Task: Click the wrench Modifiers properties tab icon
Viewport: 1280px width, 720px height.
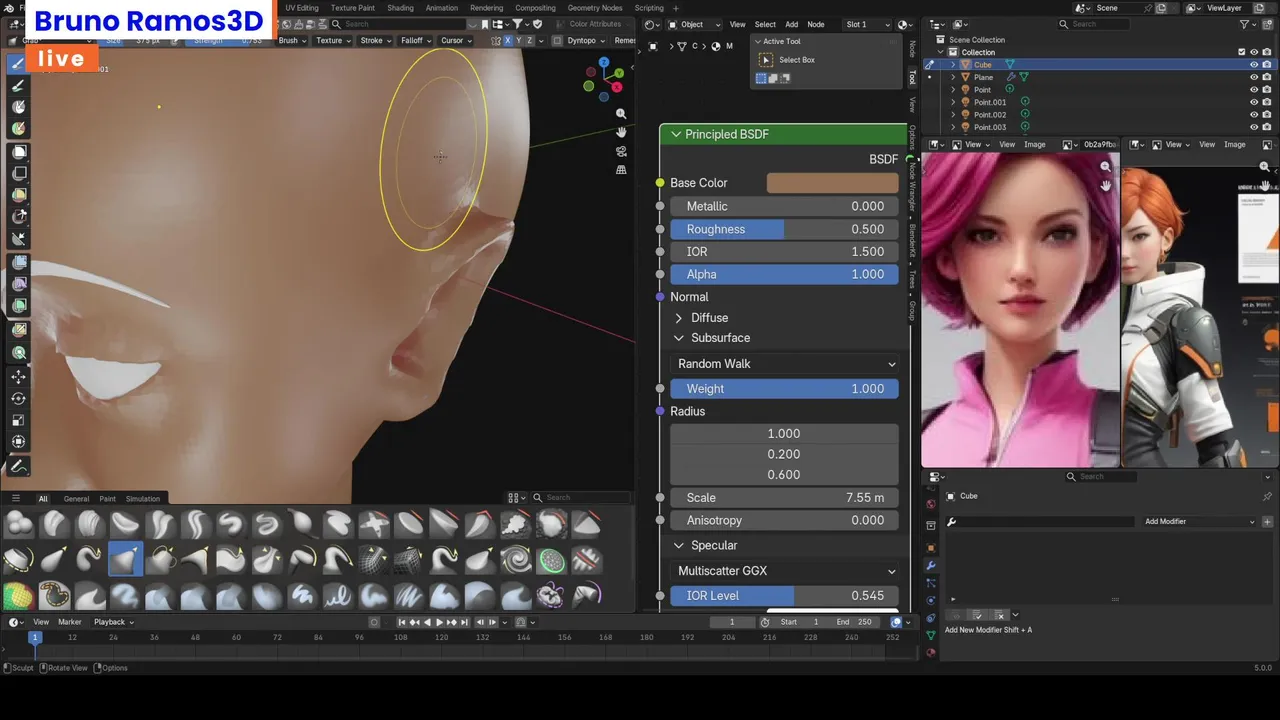Action: (x=931, y=566)
